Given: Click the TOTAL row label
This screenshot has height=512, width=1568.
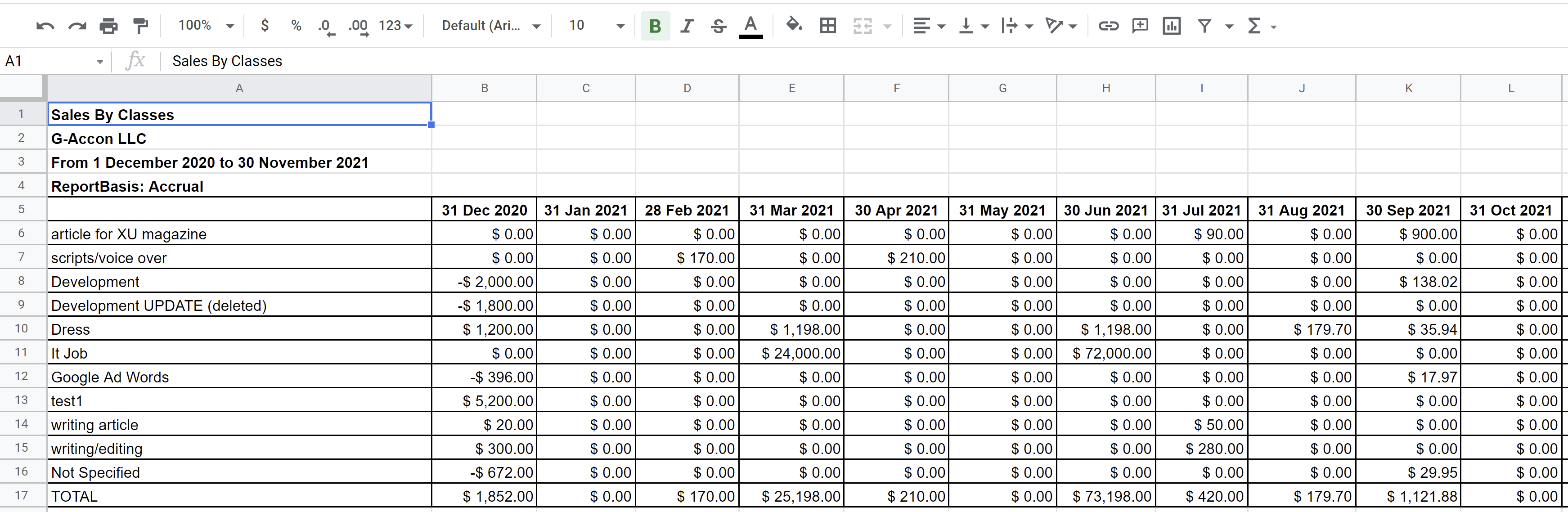Looking at the screenshot, I should tap(239, 496).
